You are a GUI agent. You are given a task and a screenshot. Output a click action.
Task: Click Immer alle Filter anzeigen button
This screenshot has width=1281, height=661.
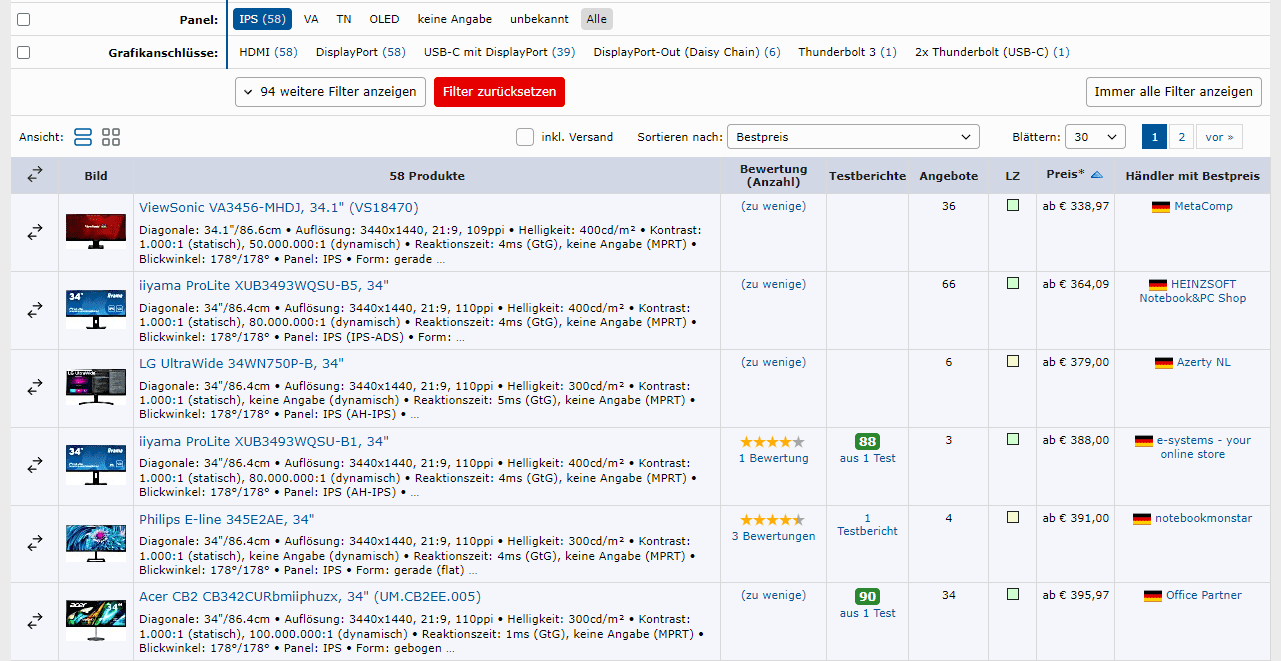1173,92
